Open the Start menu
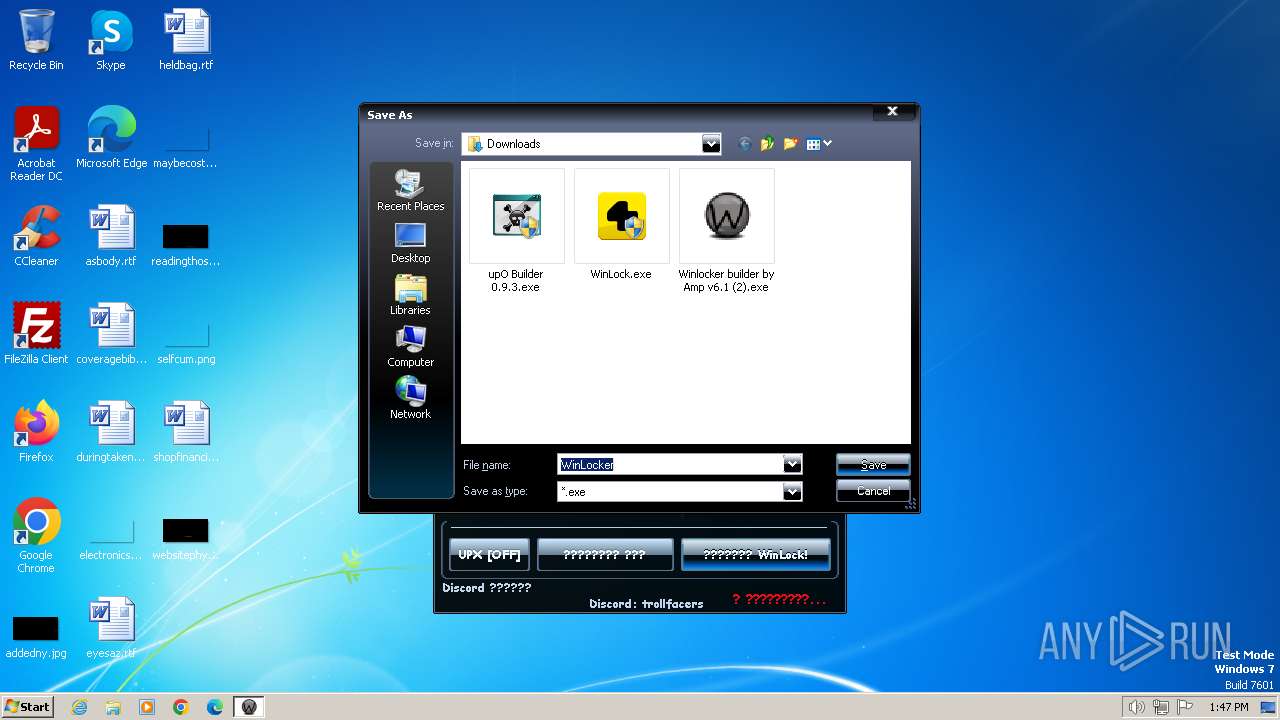This screenshot has height=720, width=1280. tap(28, 706)
